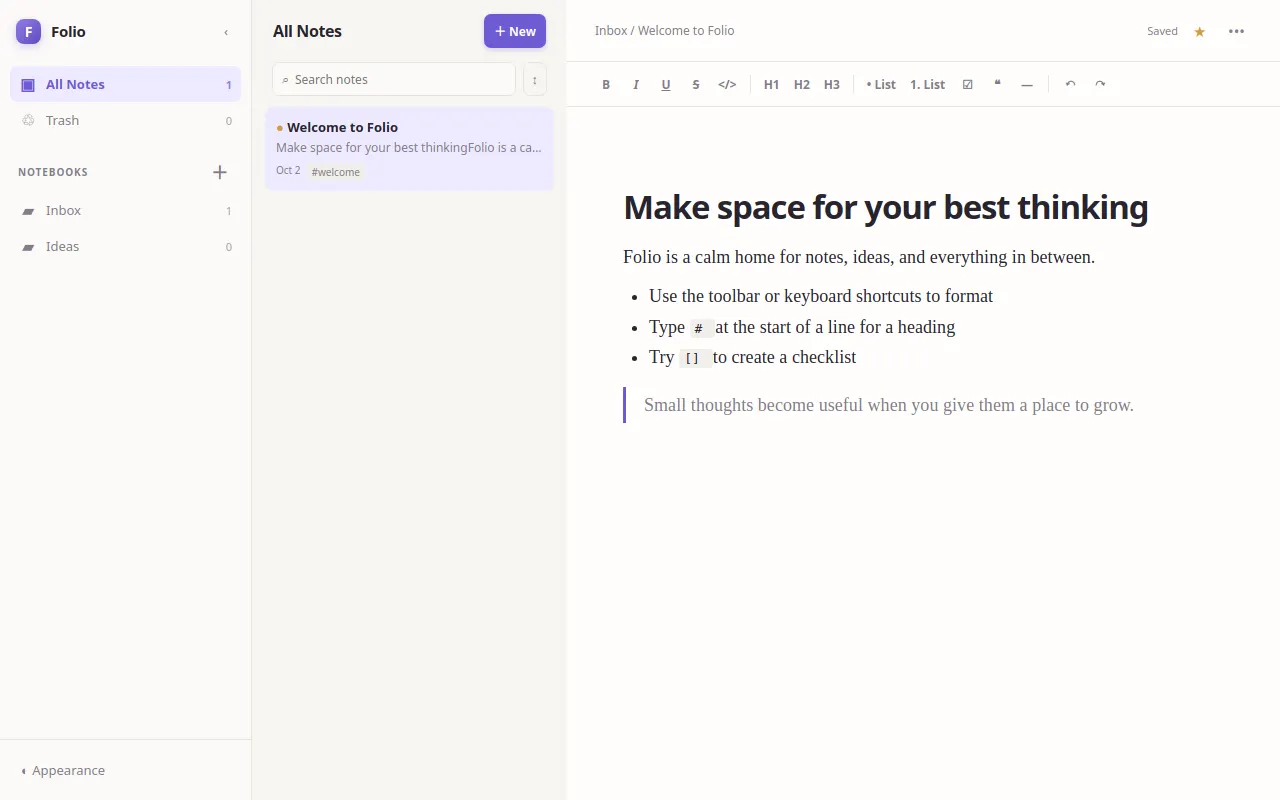
Task: Add a new notebook with plus
Action: pos(220,172)
